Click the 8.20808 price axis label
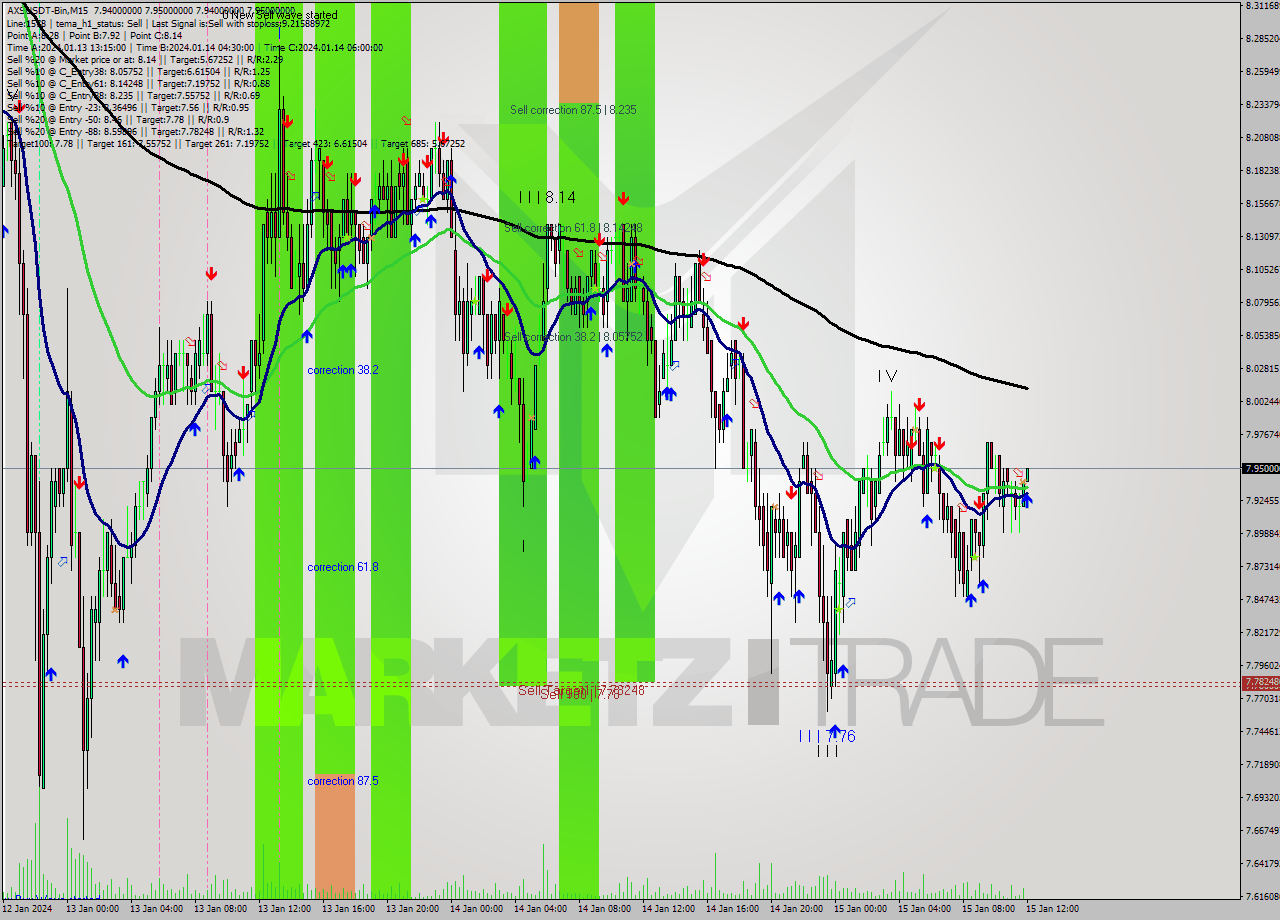This screenshot has width=1280, height=920. pyautogui.click(x=1261, y=137)
